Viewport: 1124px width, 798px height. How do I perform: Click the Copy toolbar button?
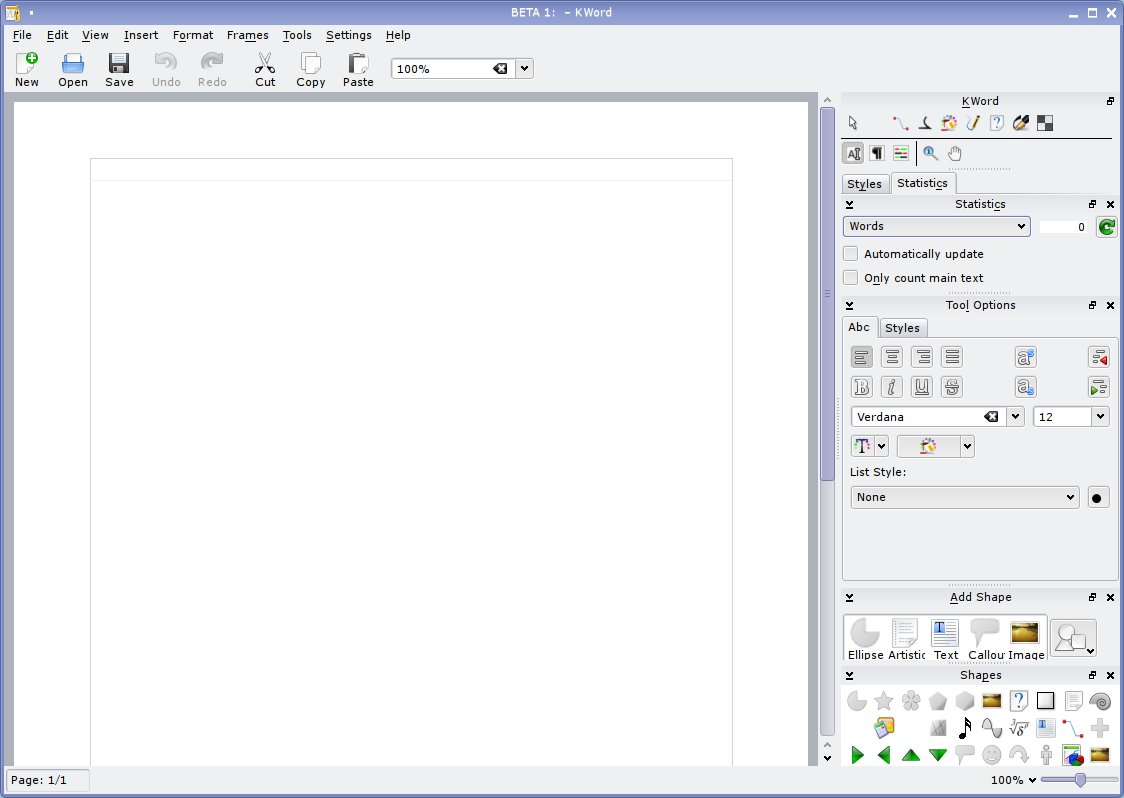(310, 70)
